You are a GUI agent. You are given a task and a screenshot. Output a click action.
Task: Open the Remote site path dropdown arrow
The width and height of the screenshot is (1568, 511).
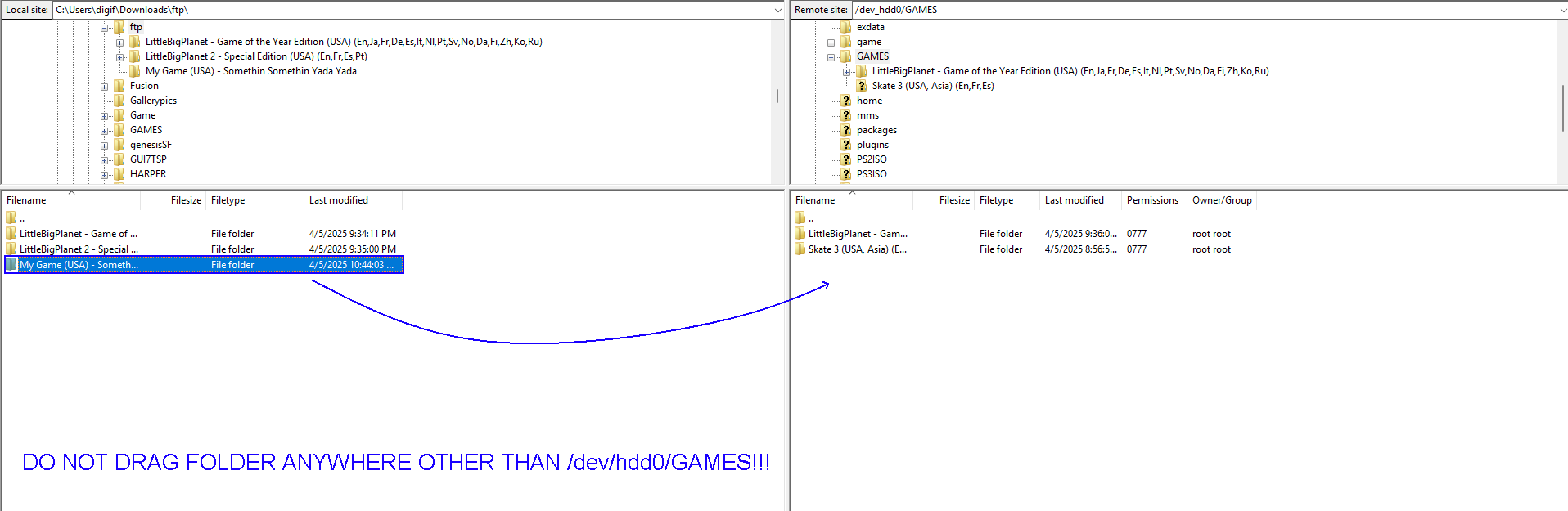tap(1562, 10)
